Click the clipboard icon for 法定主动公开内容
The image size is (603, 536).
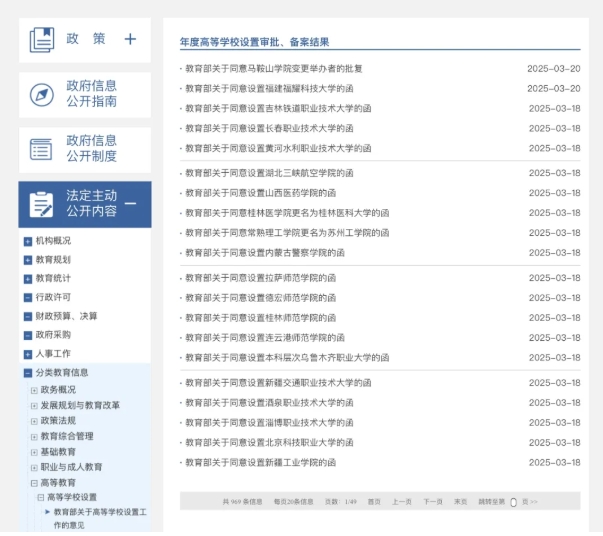tap(41, 204)
